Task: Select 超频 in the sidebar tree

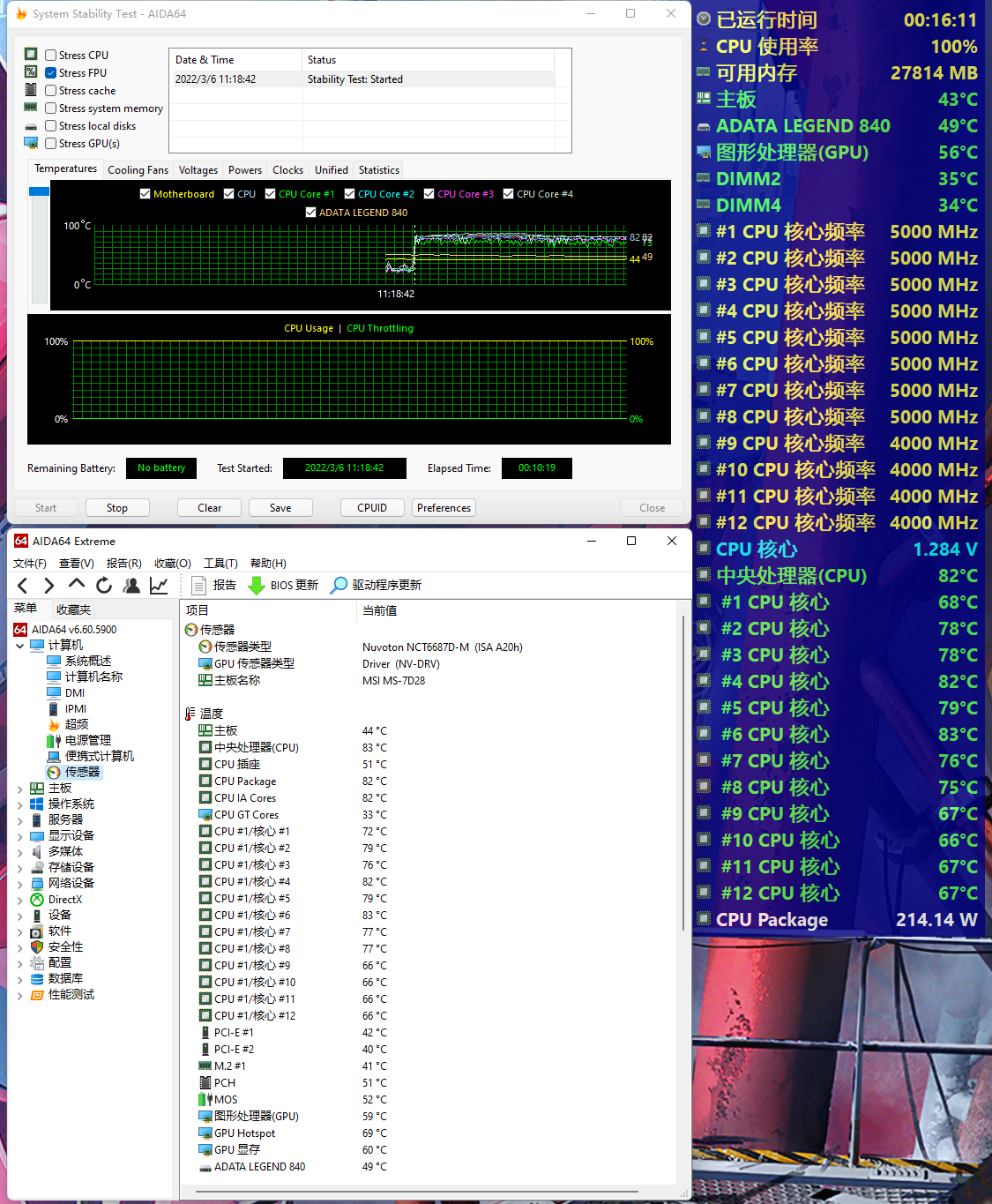Action: [77, 724]
